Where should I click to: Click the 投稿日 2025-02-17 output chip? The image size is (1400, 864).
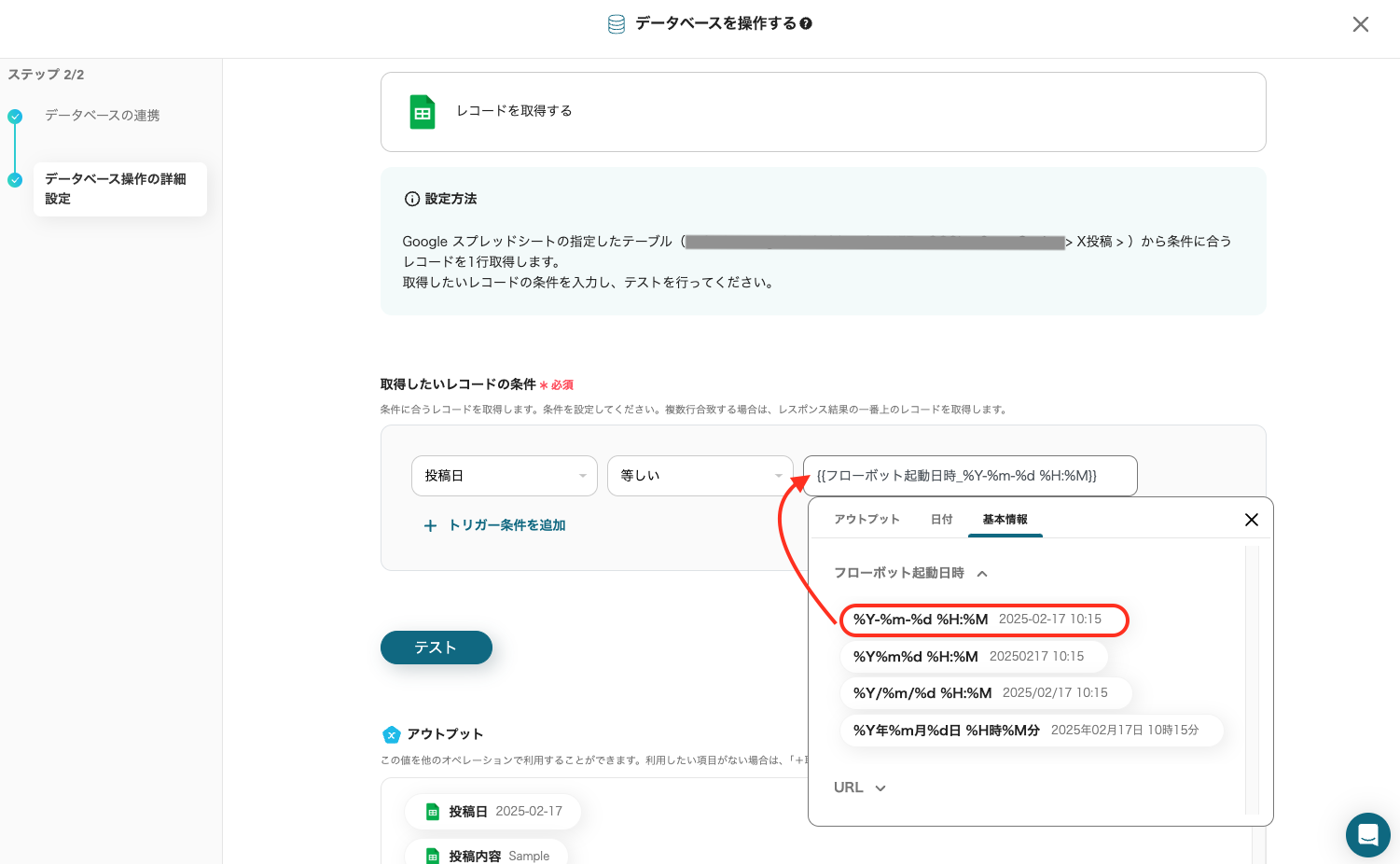click(x=492, y=812)
